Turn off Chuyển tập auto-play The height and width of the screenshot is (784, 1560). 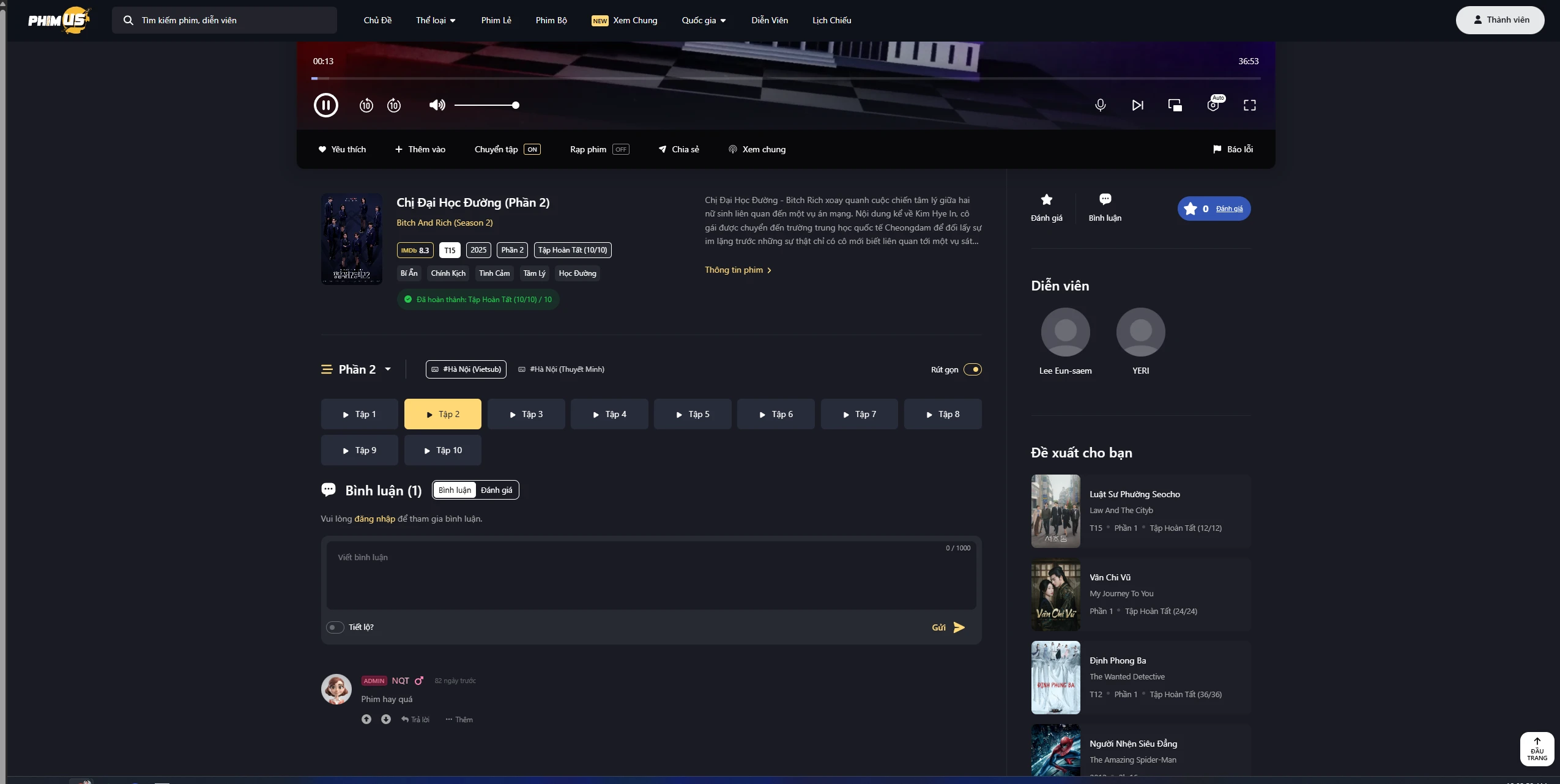532,149
